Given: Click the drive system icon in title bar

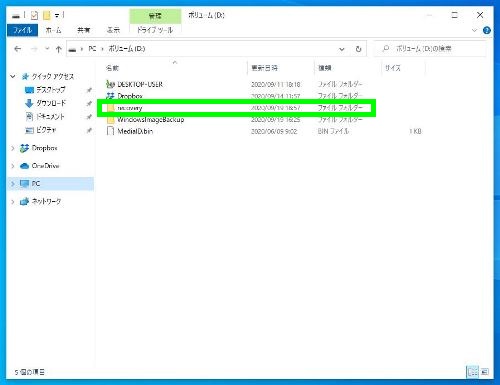Looking at the screenshot, I should [16, 16].
